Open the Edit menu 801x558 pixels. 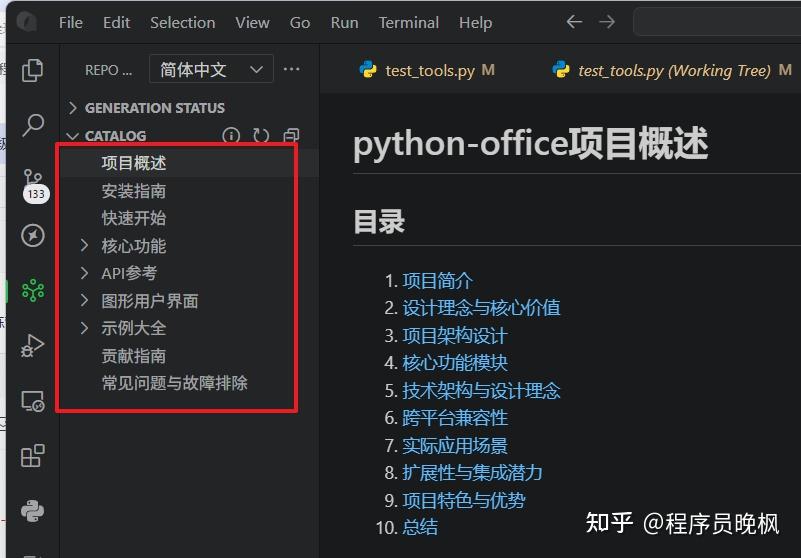pos(116,22)
